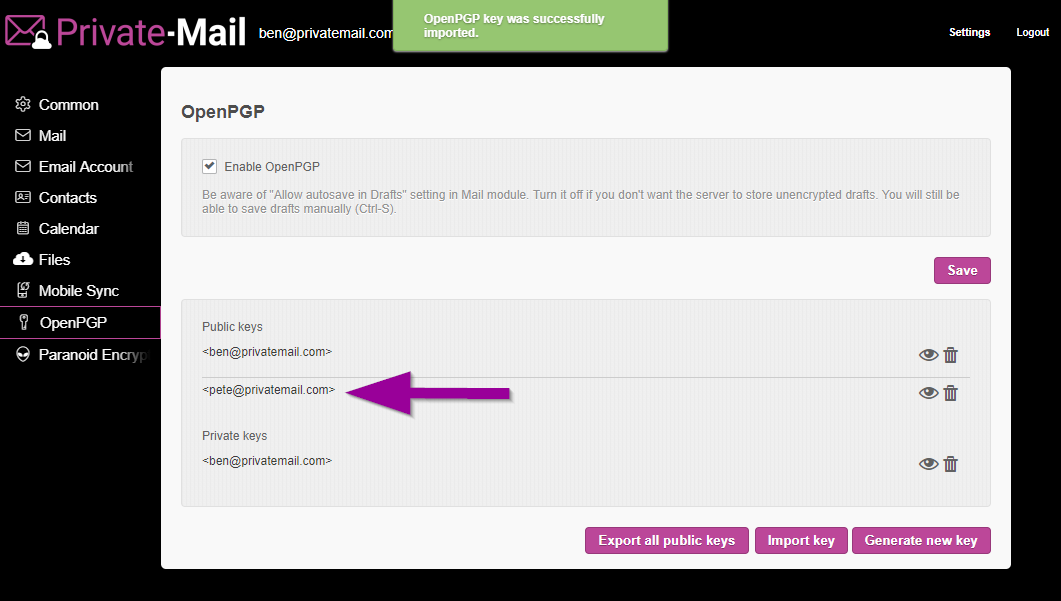The height and width of the screenshot is (601, 1061).
Task: Click the Logout link
Action: click(1032, 32)
